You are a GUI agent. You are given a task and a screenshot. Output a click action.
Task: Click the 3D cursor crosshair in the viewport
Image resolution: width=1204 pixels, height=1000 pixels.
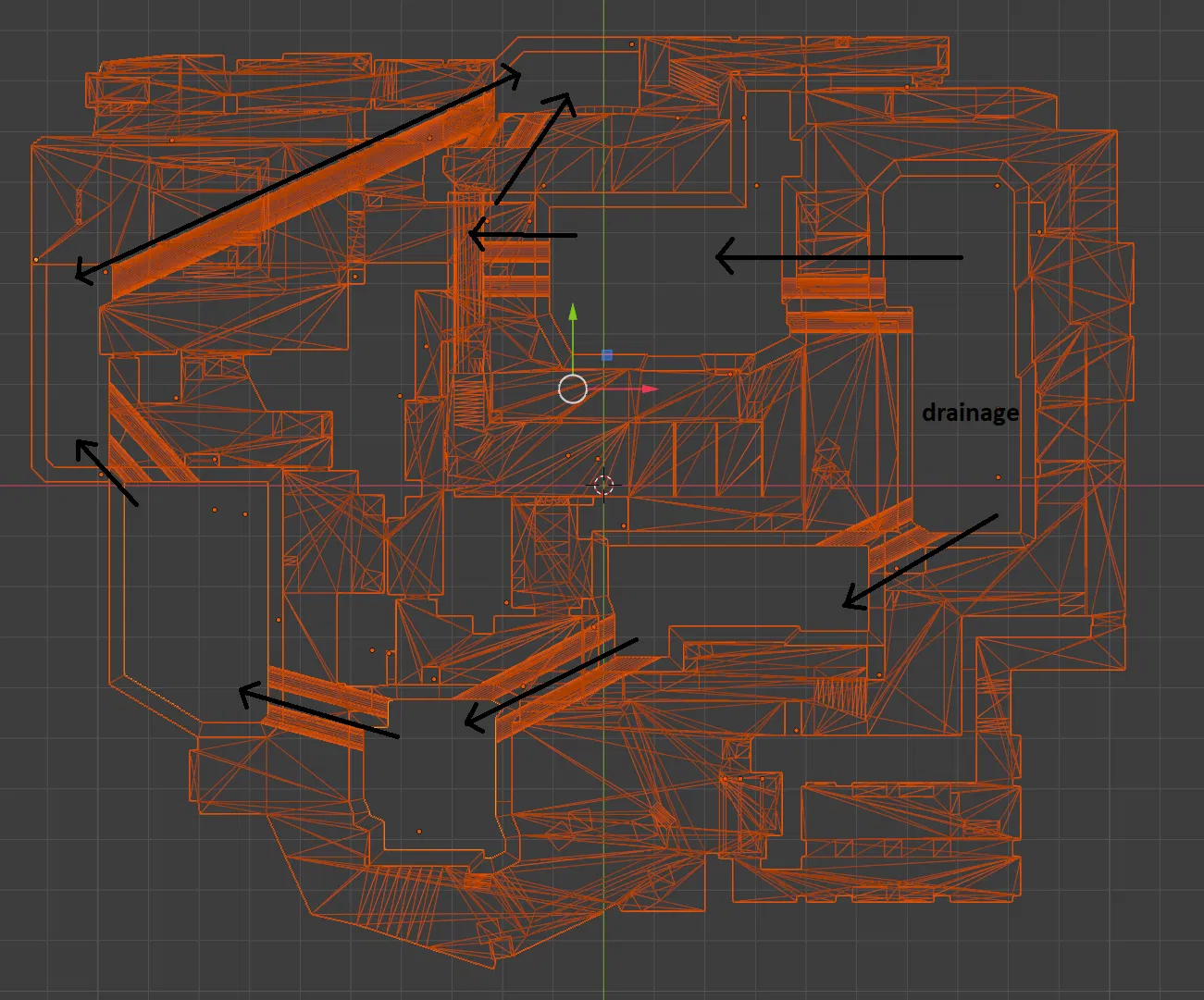[603, 485]
